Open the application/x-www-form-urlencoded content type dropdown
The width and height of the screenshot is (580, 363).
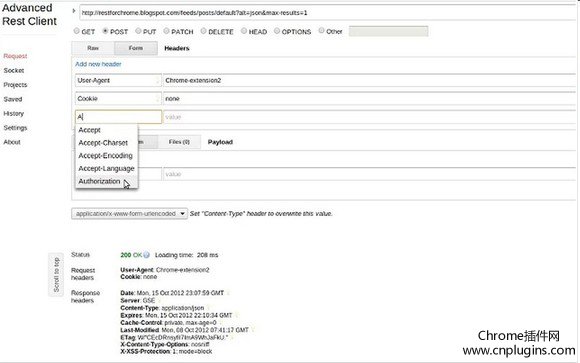pos(129,214)
